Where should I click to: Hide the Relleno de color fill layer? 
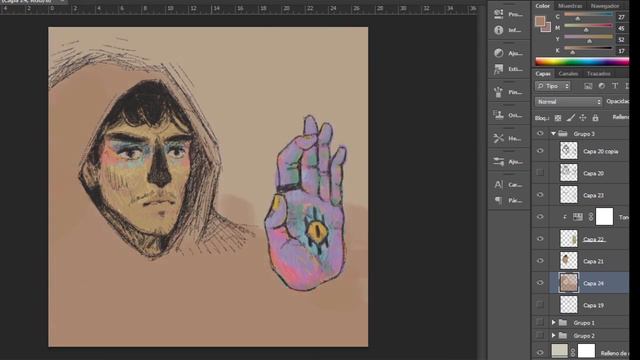pos(540,352)
